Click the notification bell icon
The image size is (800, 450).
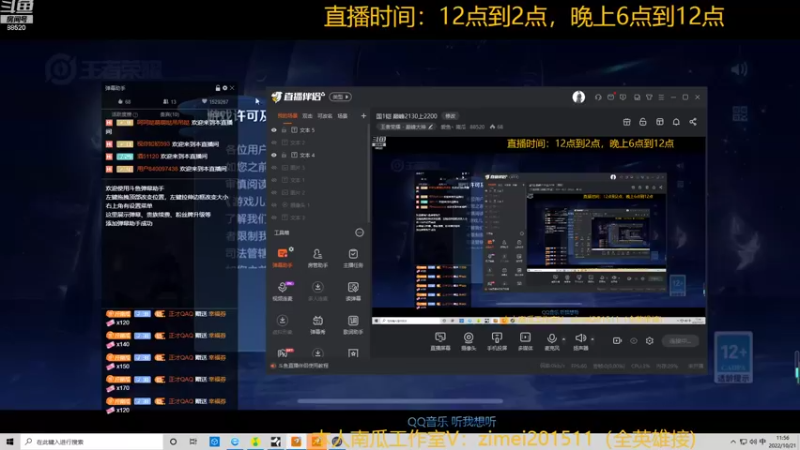(x=676, y=122)
